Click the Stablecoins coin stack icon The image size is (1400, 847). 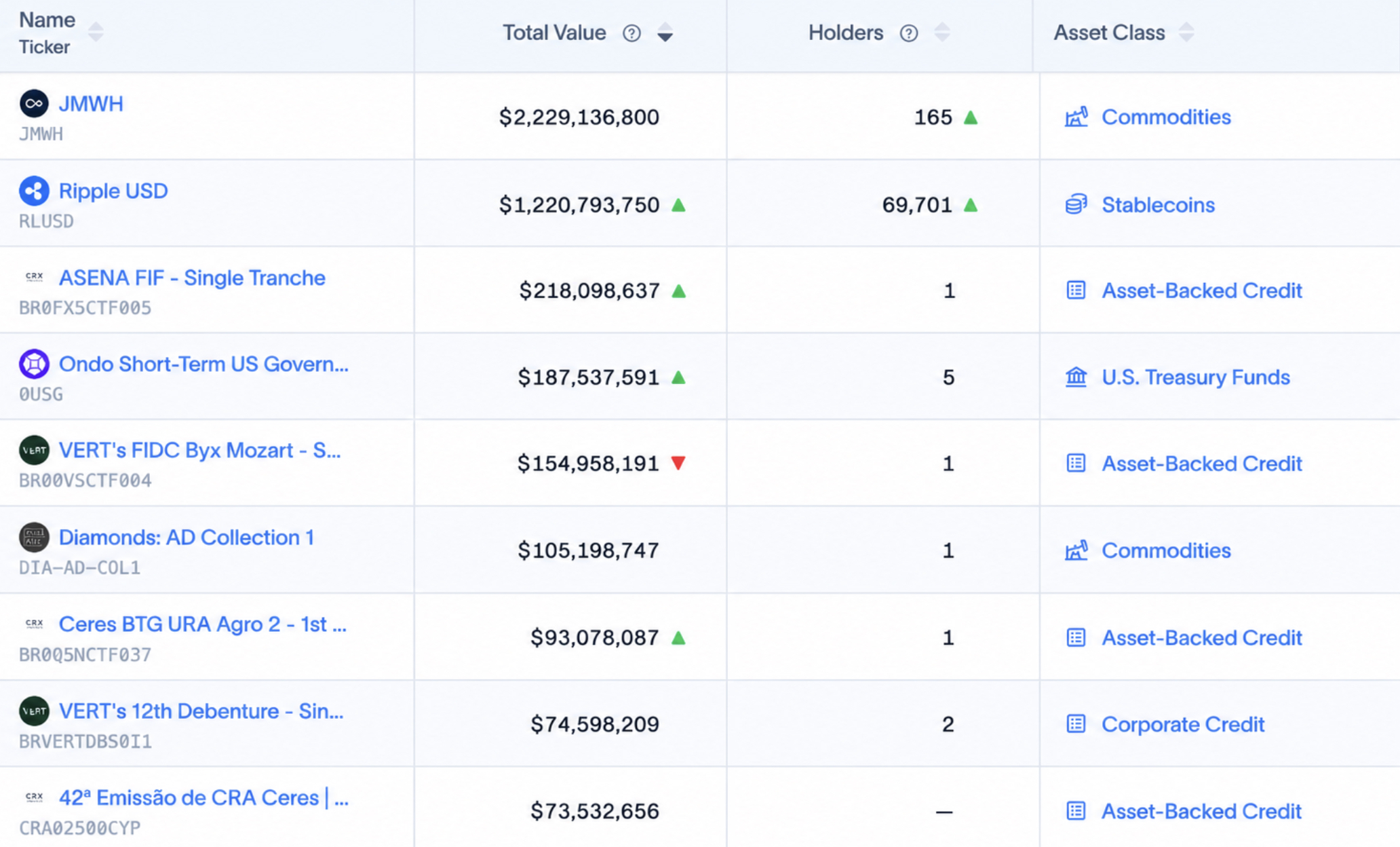point(1076,204)
